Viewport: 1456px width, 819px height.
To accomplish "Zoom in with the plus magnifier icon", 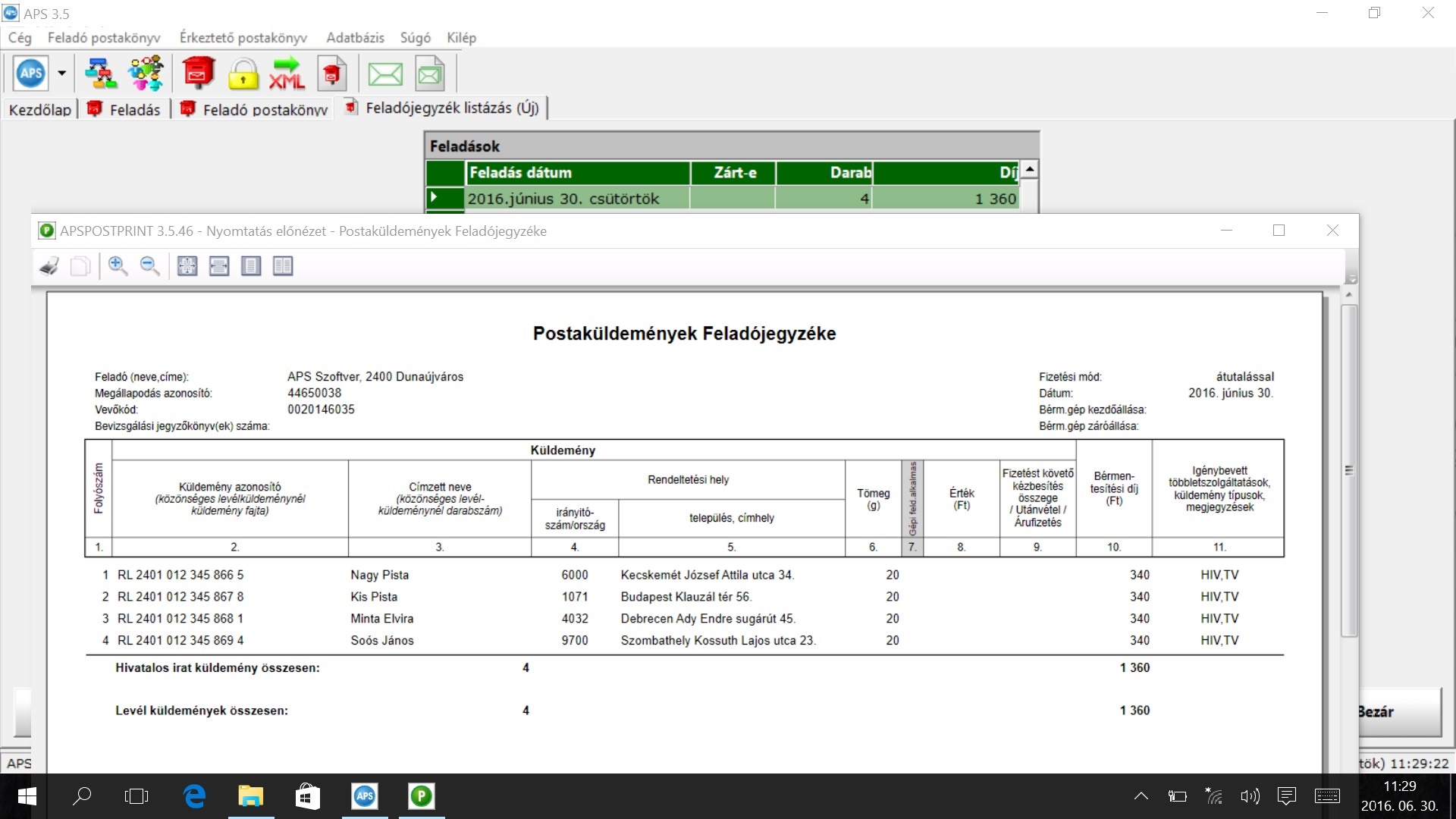I will [x=118, y=265].
